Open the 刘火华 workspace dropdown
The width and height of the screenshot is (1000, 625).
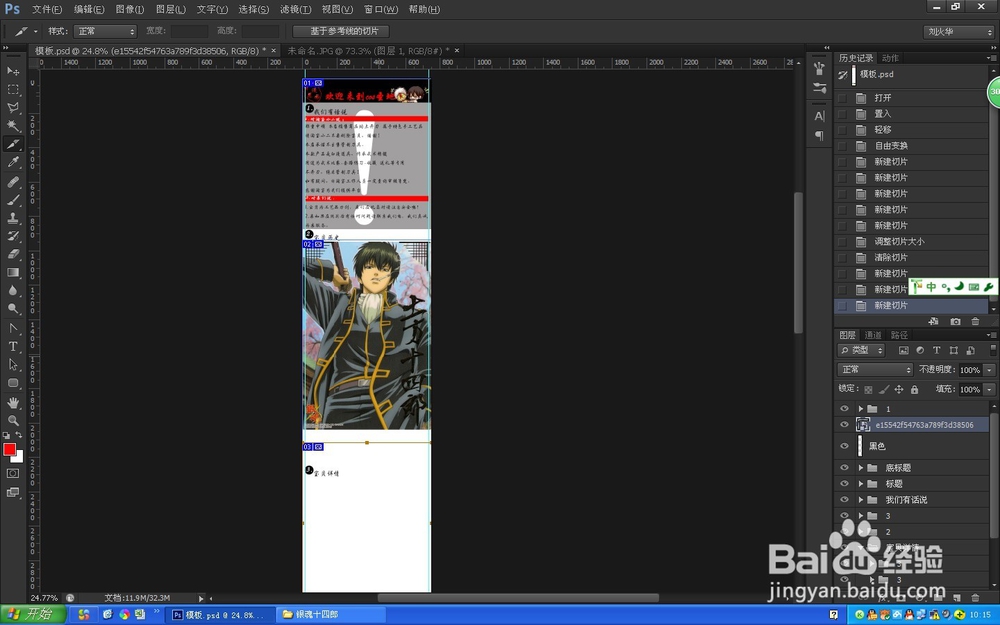pyautogui.click(x=959, y=32)
